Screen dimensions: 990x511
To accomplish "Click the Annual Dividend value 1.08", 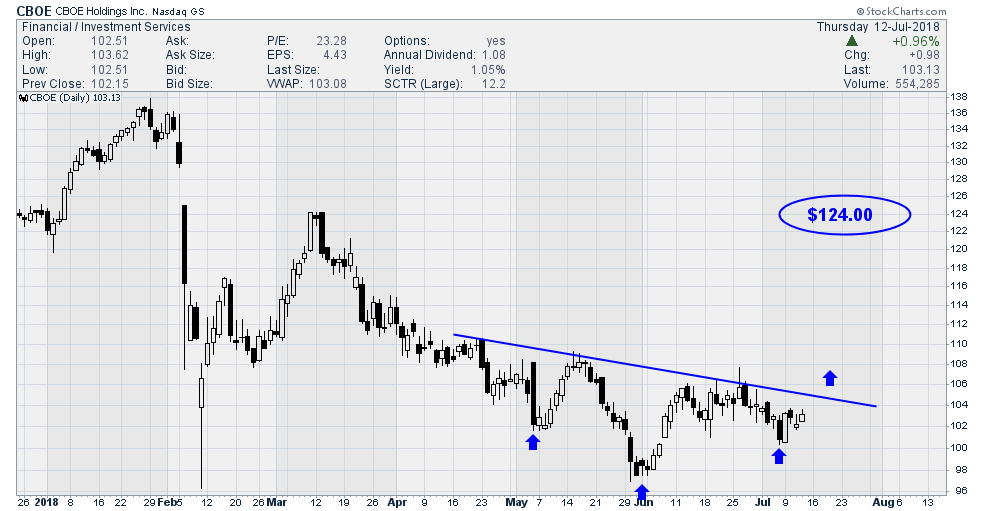I will pyautogui.click(x=494, y=55).
